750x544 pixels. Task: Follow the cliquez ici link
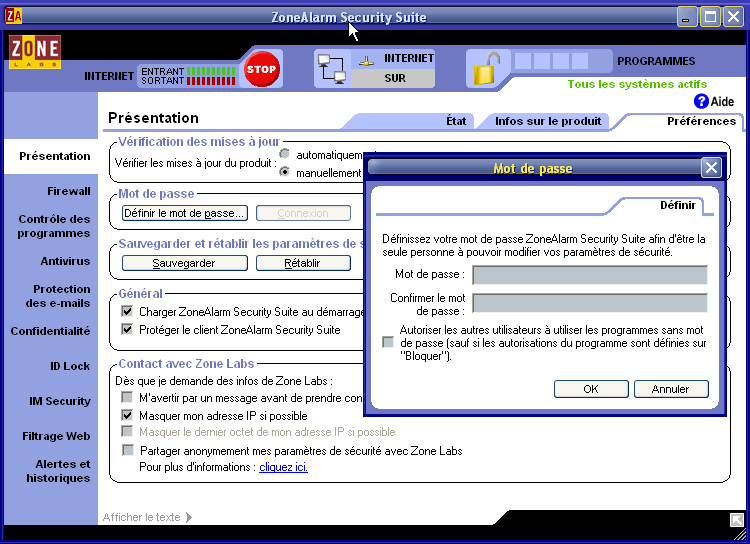click(x=283, y=467)
